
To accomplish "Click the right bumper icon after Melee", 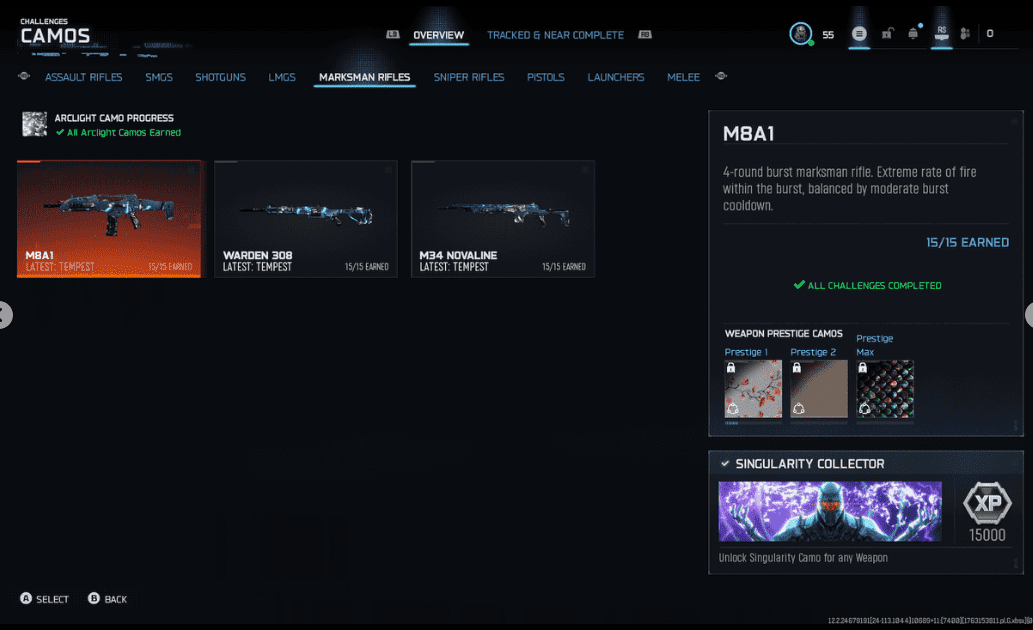I will coord(721,76).
